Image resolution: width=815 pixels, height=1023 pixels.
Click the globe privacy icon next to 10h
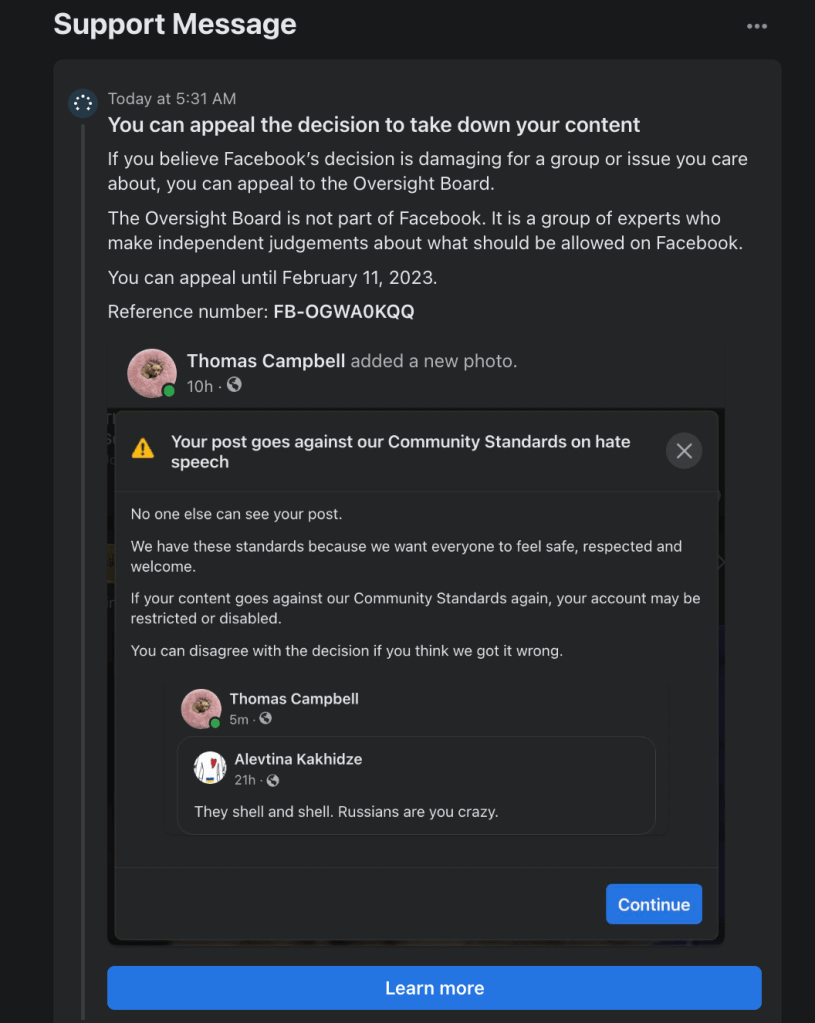234,385
